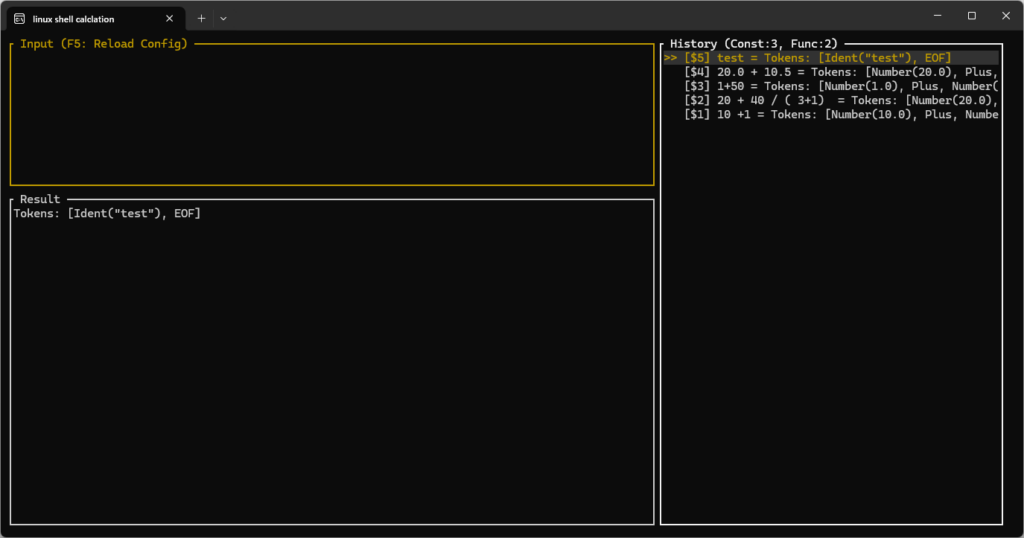Select history entry [$2] 20 + 40 / ( 3+1)
1024x538 pixels.
[840, 100]
